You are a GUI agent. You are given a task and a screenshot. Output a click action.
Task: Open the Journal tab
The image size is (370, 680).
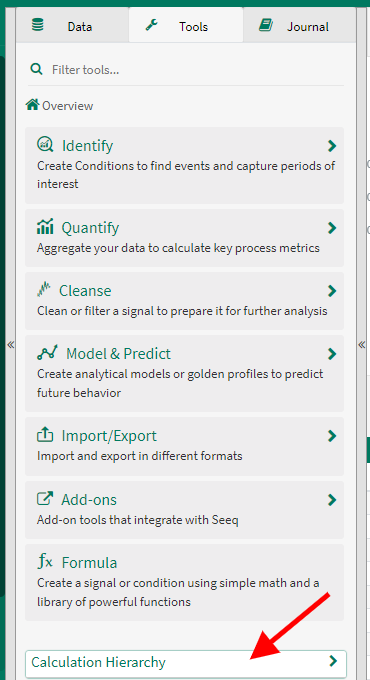click(299, 26)
